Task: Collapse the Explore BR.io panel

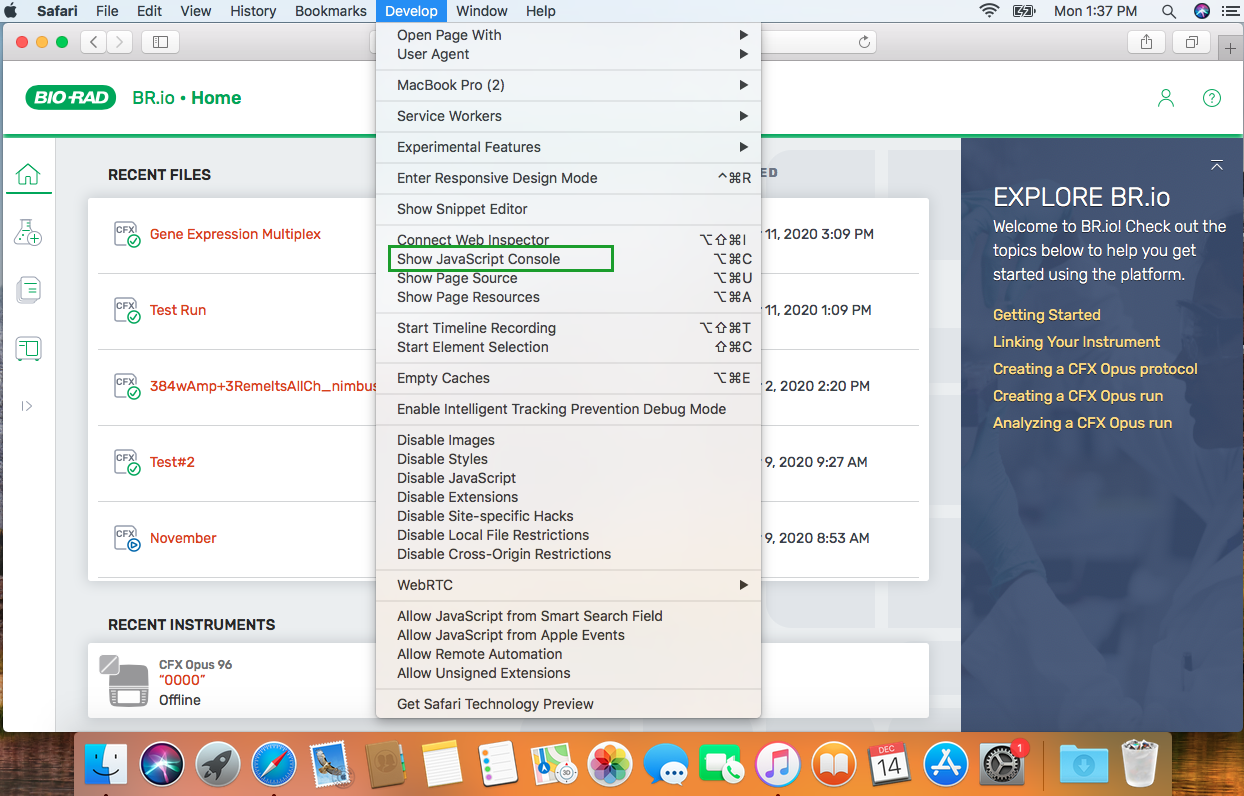Action: click(1216, 165)
